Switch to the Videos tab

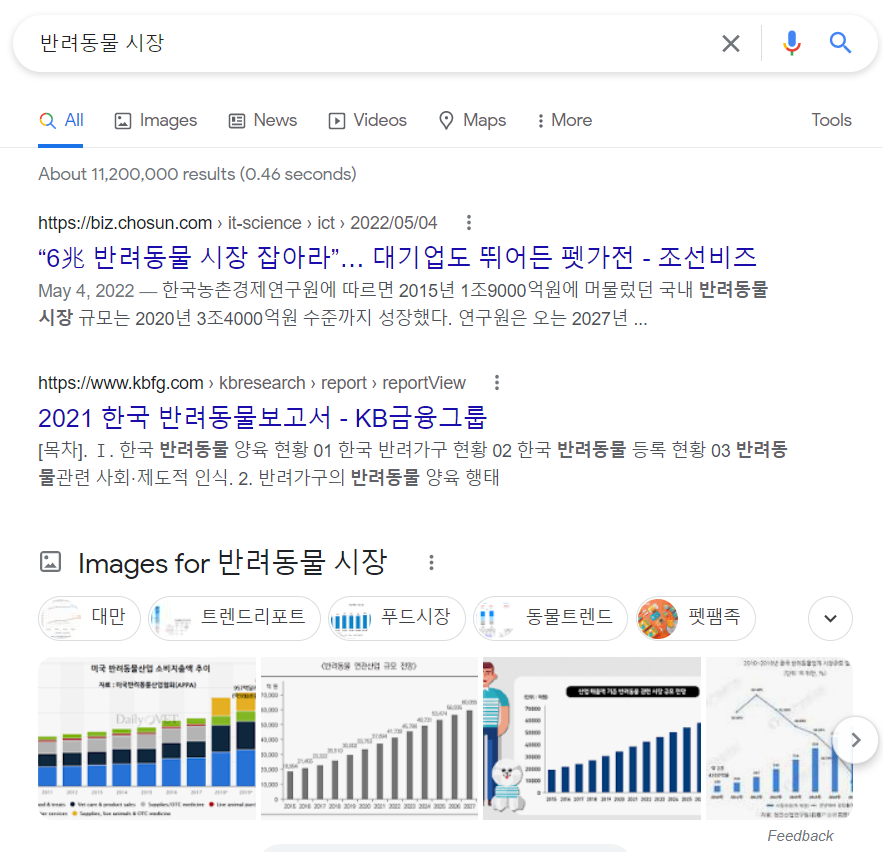(x=367, y=121)
